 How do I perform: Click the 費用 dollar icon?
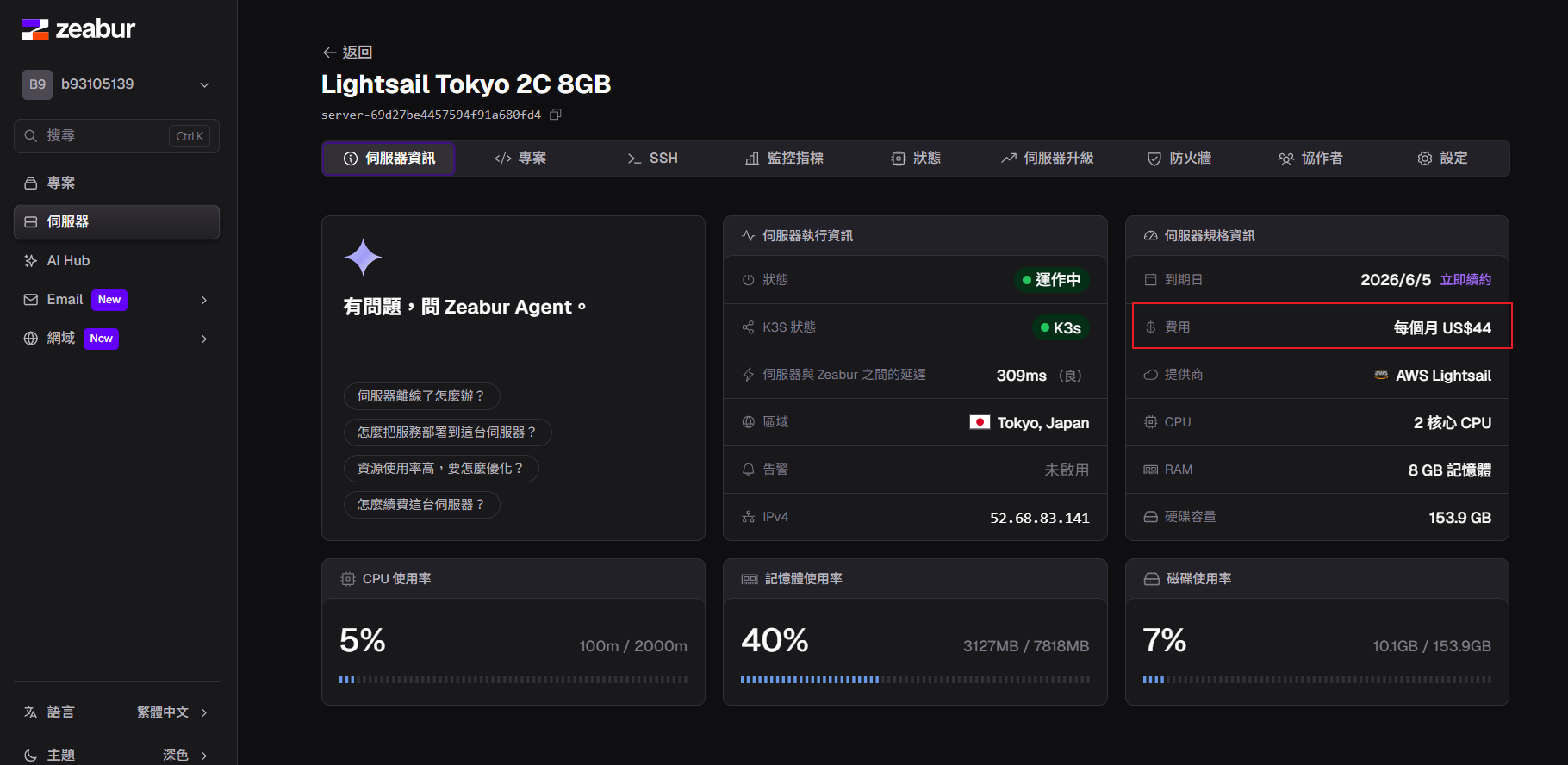[1150, 327]
